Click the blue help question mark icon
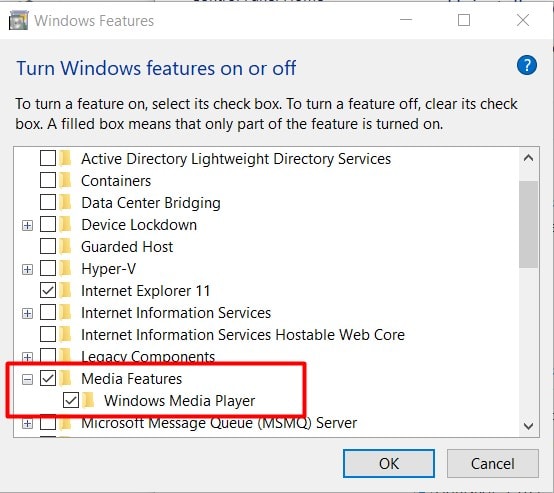Screen dimensions: 554x493 (x=526, y=65)
